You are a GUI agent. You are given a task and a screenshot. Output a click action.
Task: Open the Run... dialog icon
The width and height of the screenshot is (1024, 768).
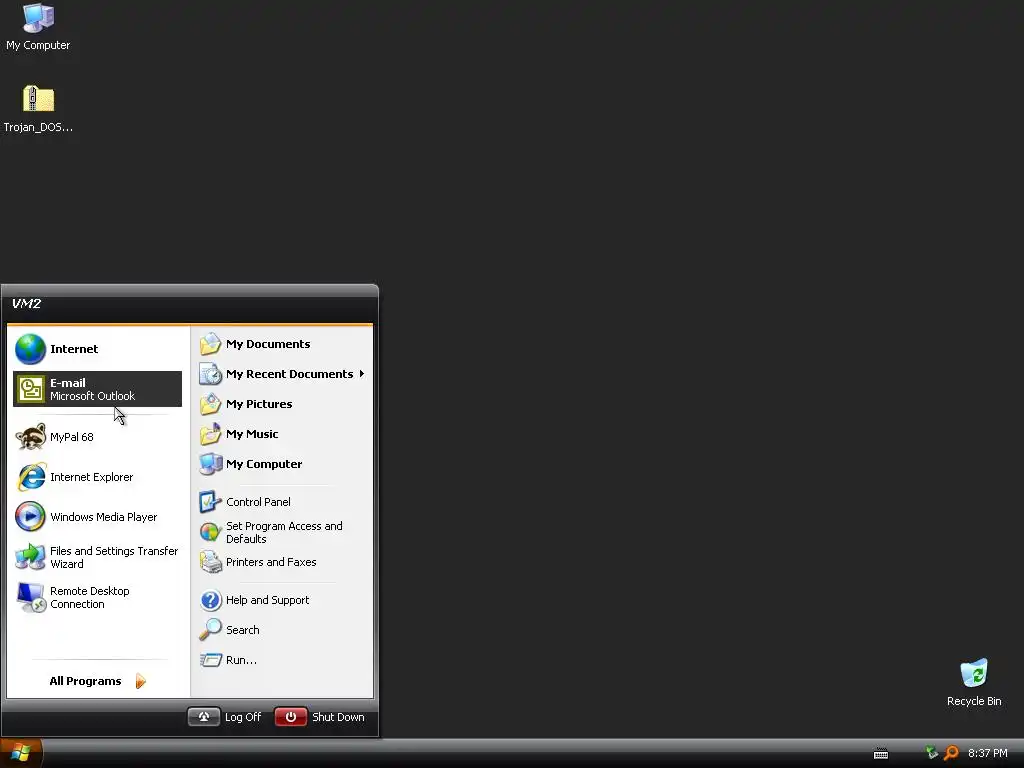coord(210,660)
